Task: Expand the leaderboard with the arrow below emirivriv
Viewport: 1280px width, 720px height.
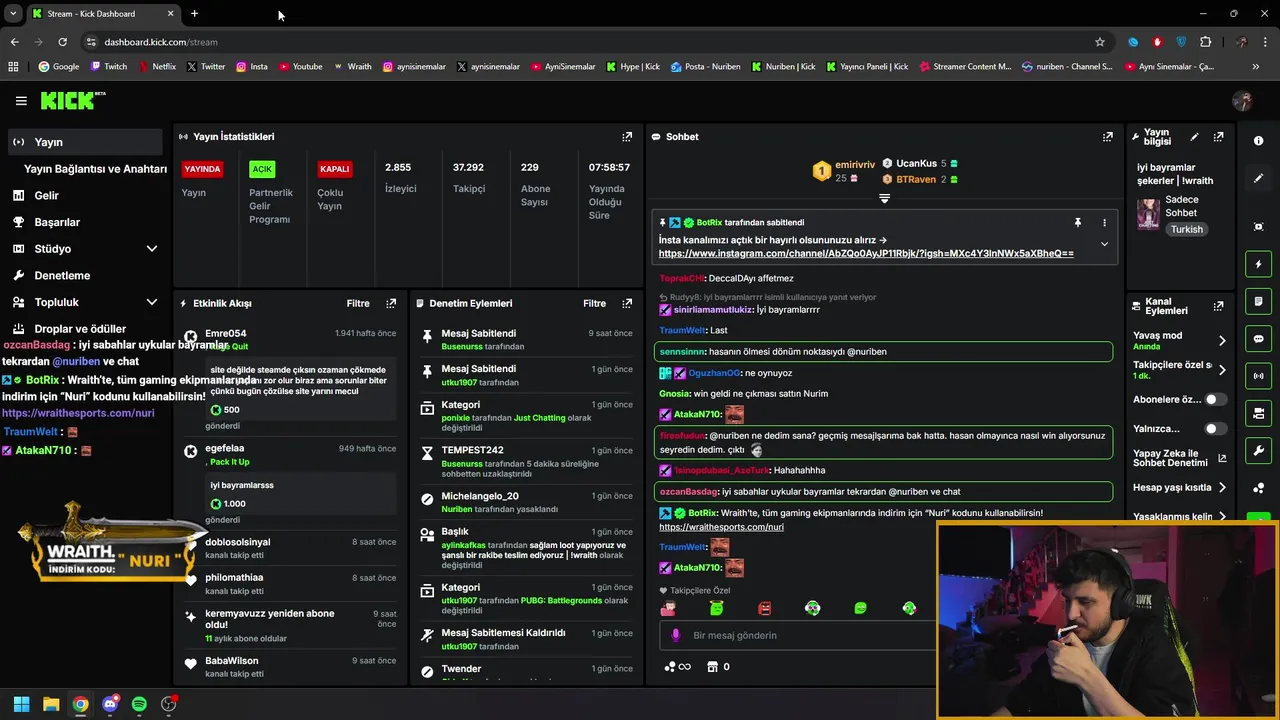Action: (884, 199)
